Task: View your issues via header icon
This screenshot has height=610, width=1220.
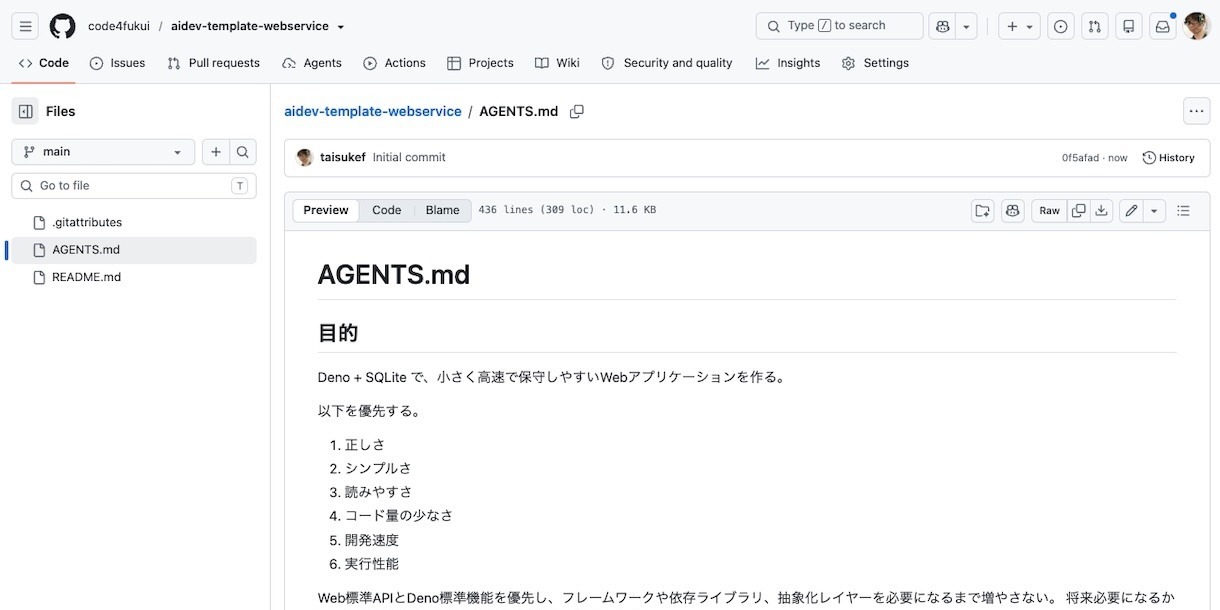Action: click(1061, 26)
